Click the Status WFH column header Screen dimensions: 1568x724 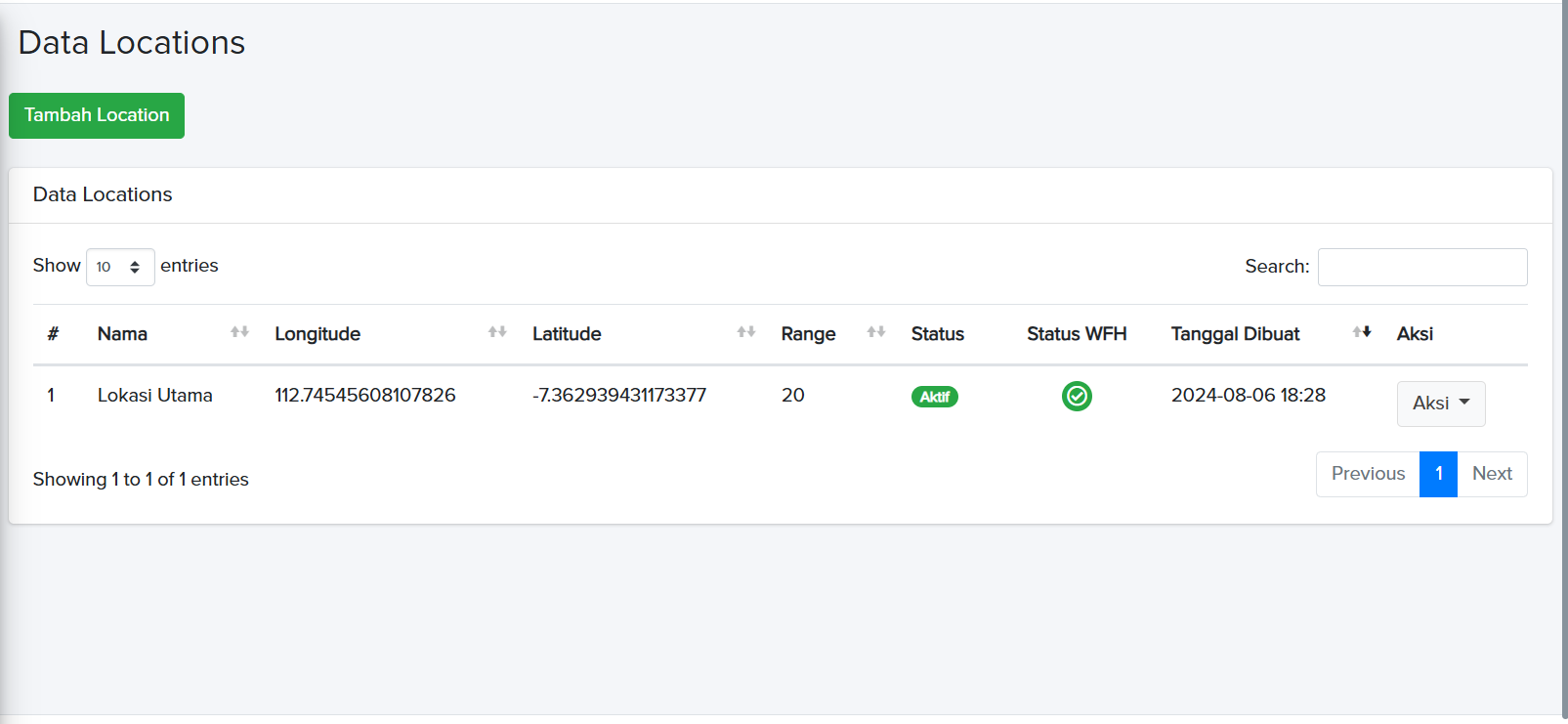1077,334
